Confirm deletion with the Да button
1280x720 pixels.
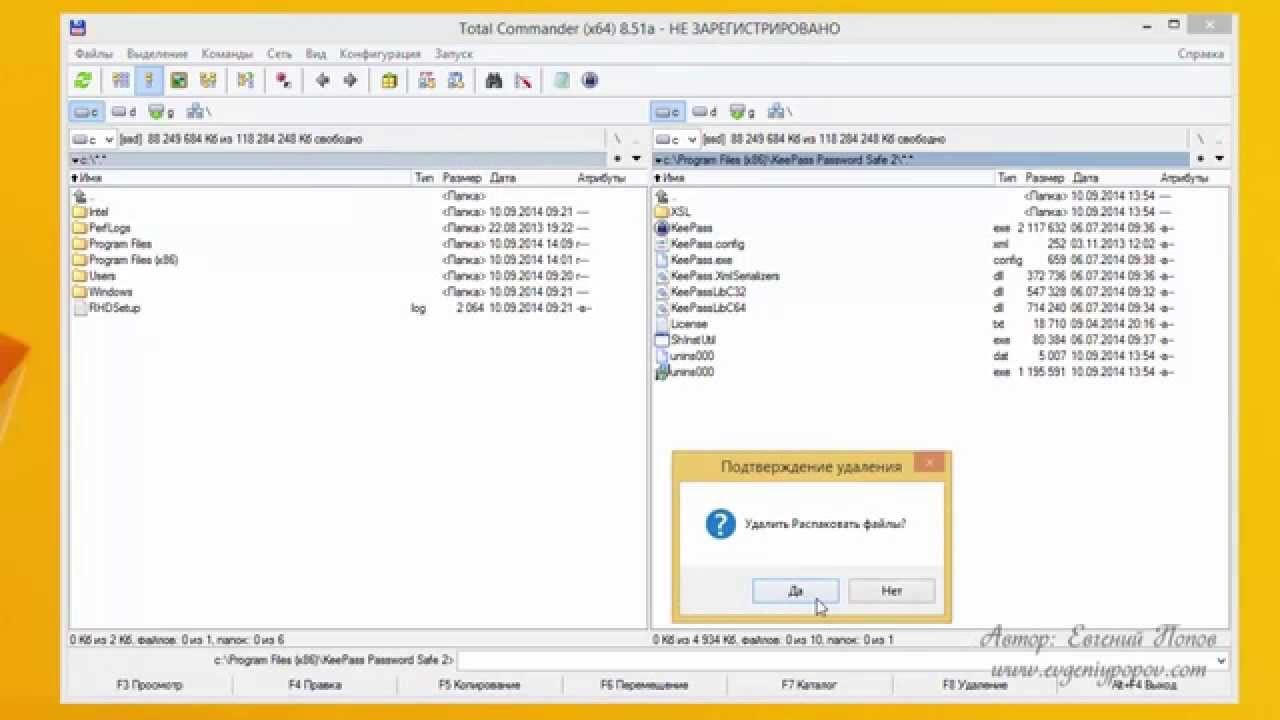[795, 591]
